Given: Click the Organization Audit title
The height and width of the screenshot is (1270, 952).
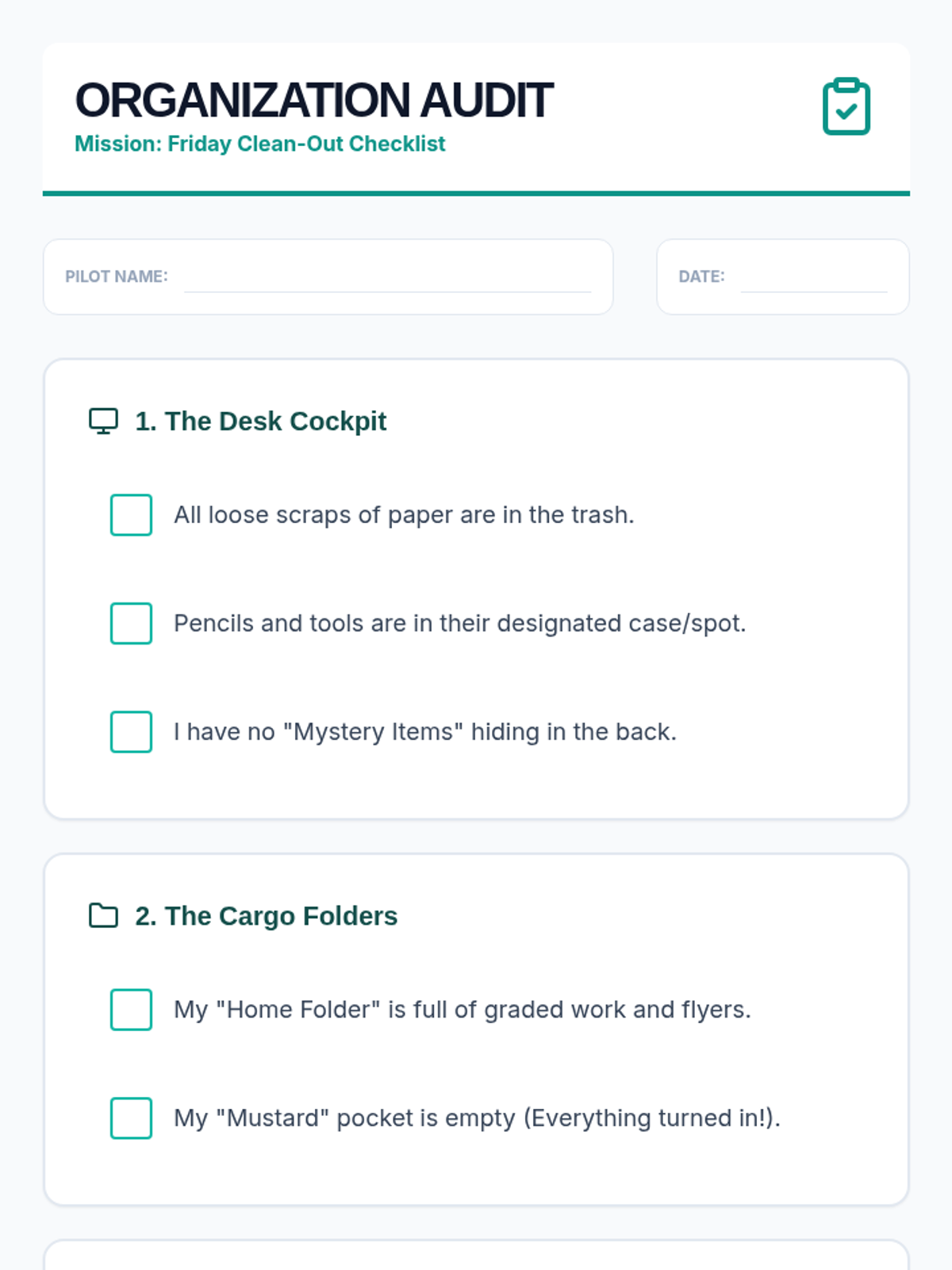Looking at the screenshot, I should 313,101.
